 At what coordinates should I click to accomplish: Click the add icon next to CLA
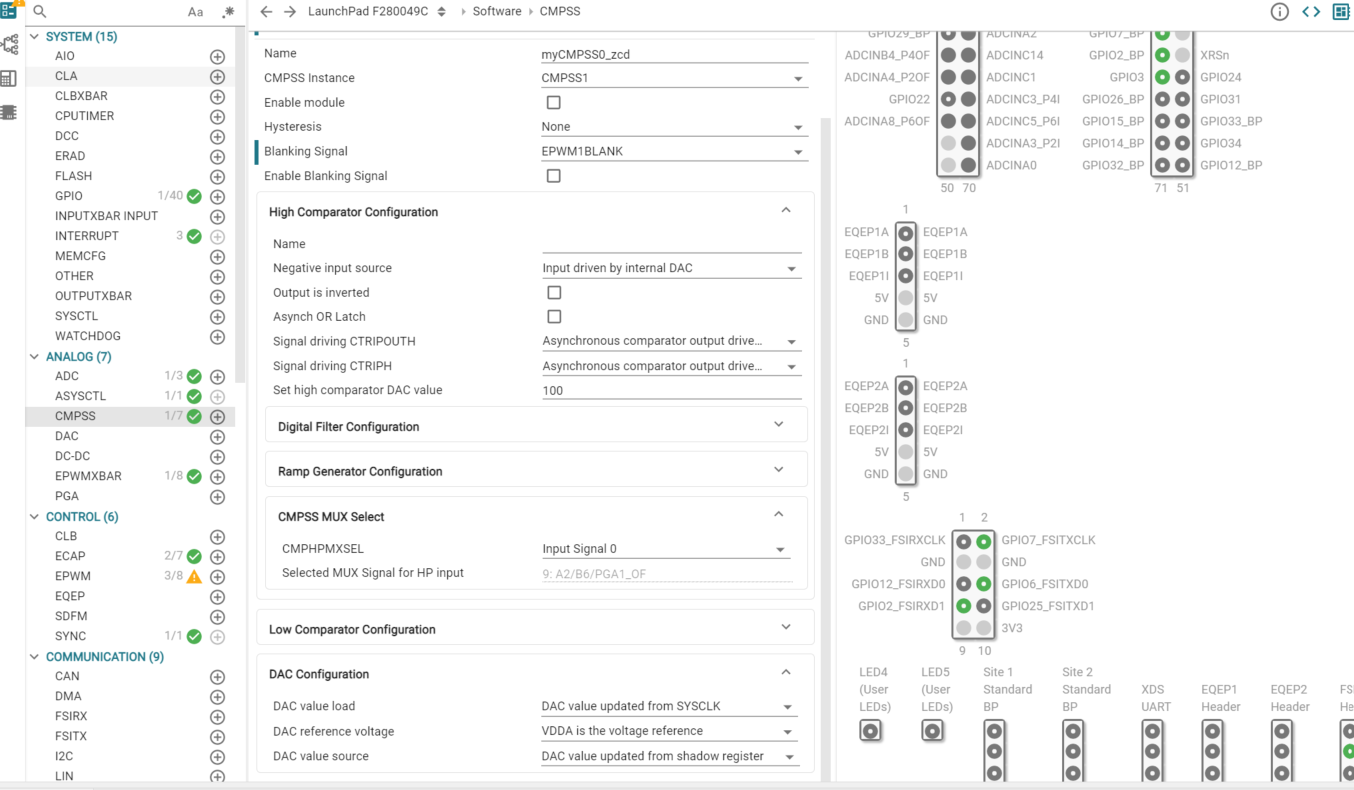coord(217,77)
